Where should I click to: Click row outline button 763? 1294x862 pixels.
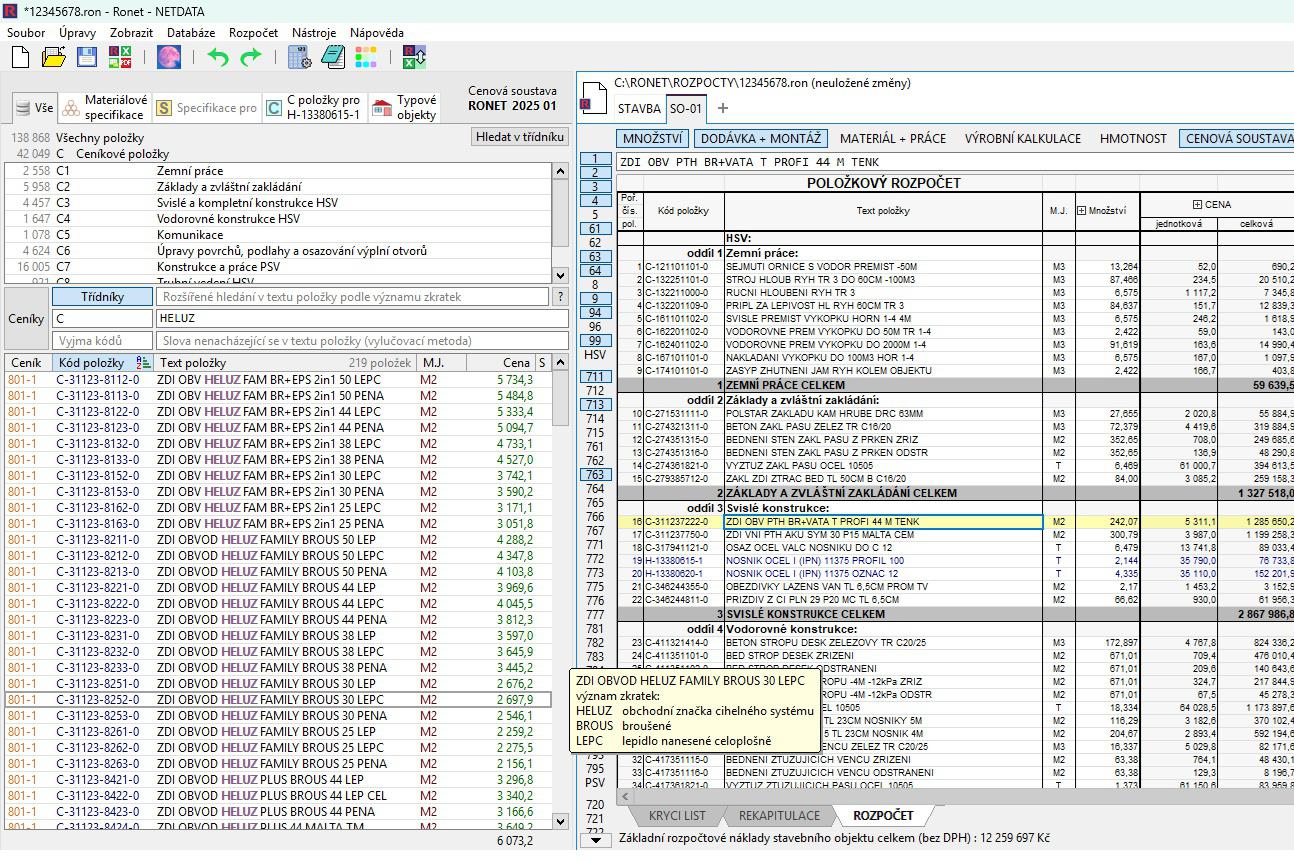pos(595,475)
